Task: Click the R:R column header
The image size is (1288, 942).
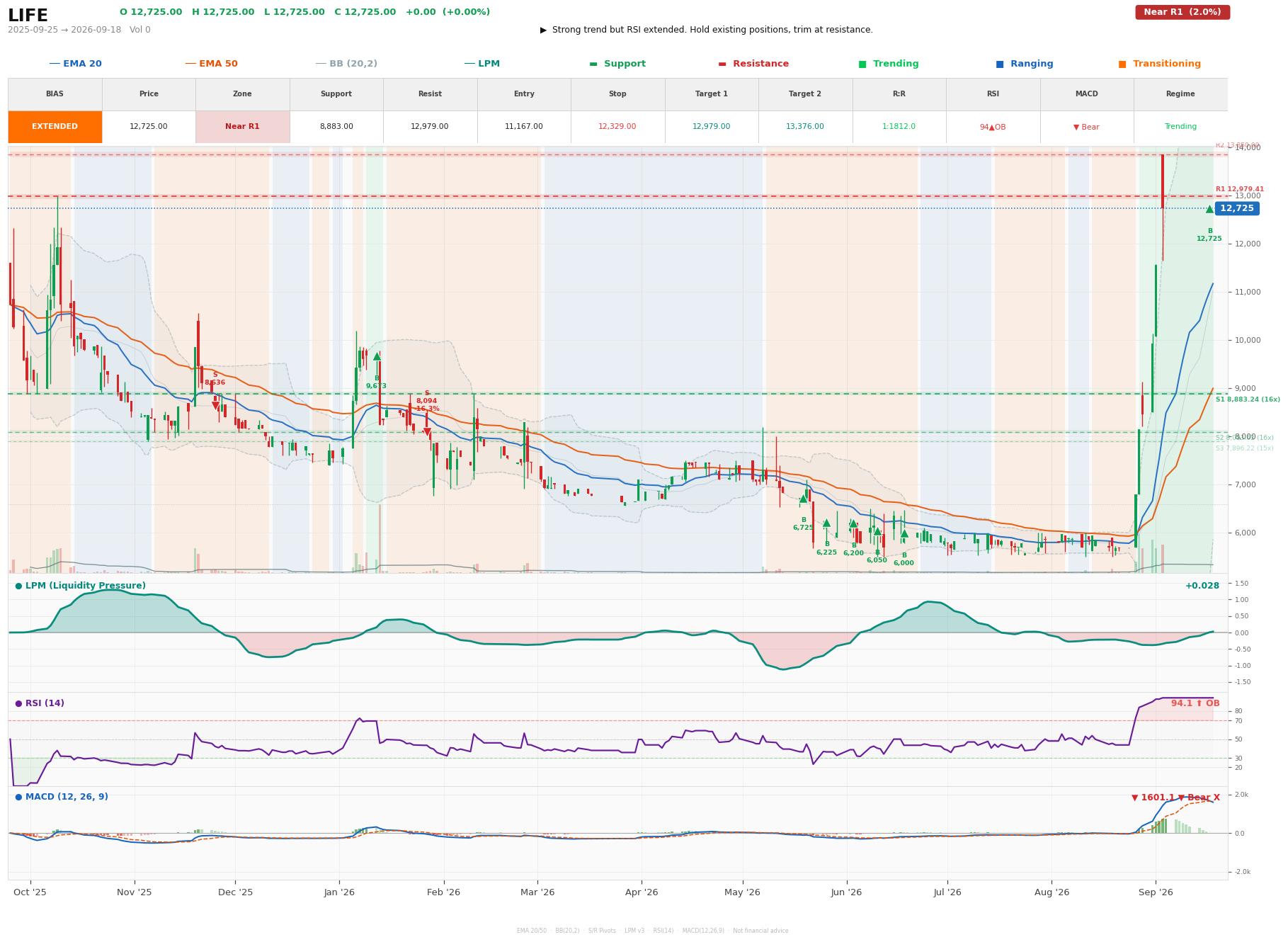Action: tap(899, 94)
